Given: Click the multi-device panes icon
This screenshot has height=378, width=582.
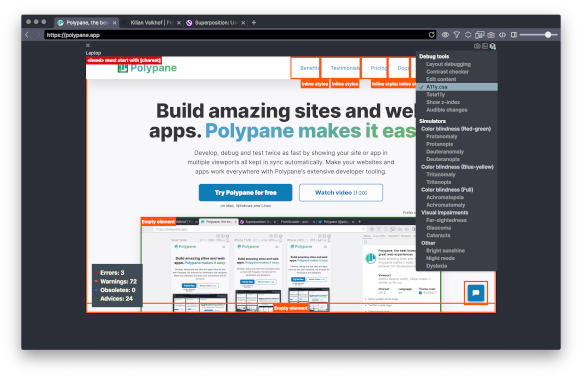Looking at the screenshot, I should point(480,35).
